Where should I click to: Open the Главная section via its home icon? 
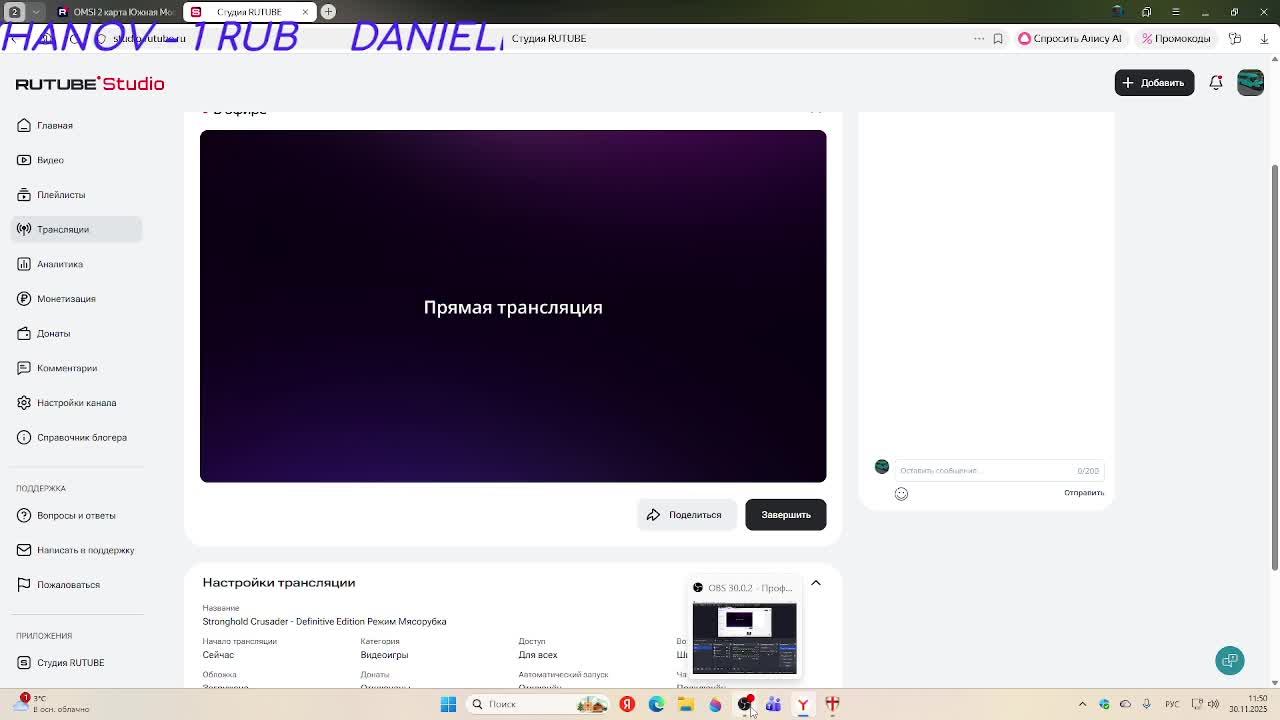click(23, 125)
